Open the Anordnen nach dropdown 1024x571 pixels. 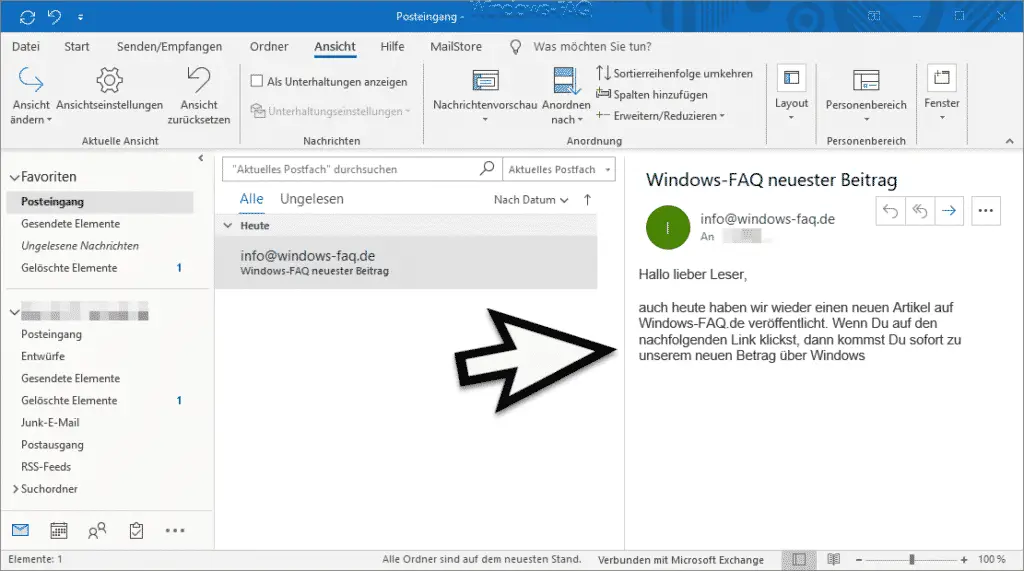566,95
